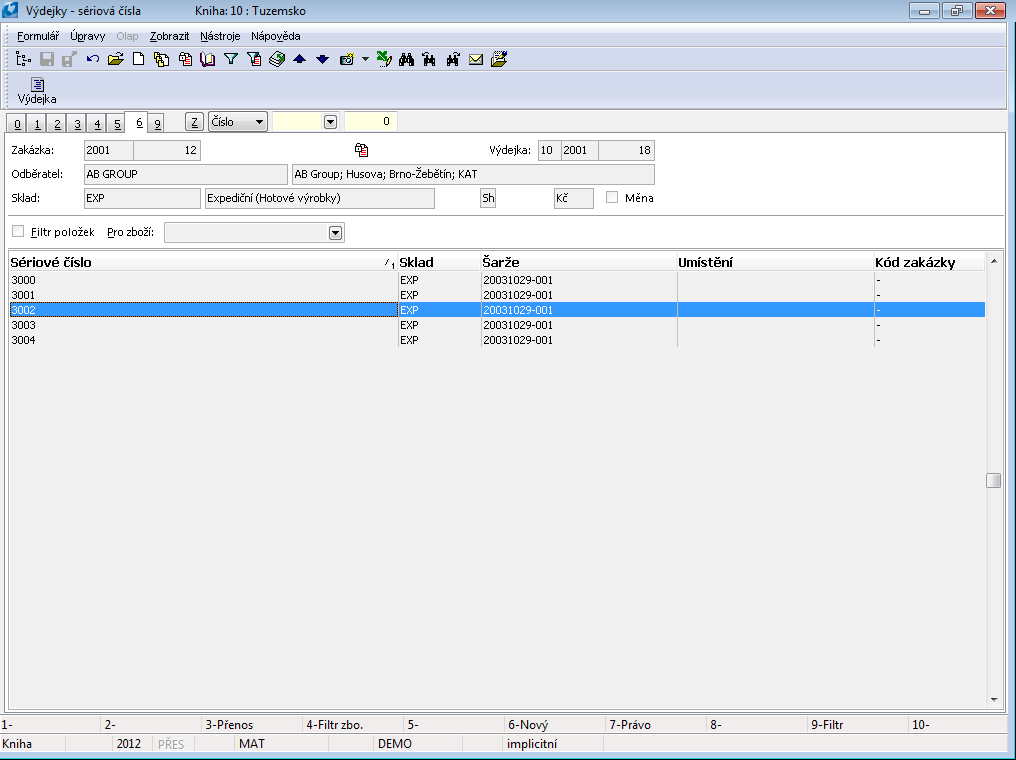Click the blank new document icon
Screen dimensions: 1016x760
(x=139, y=59)
